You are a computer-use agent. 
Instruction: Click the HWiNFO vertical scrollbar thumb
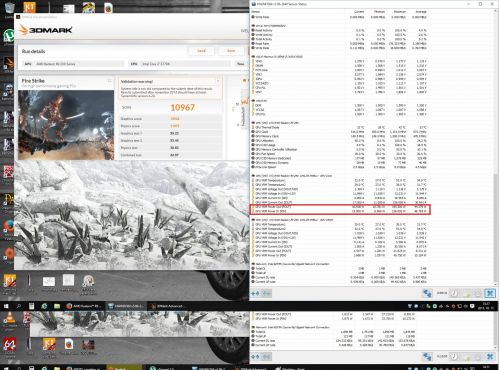click(496, 227)
